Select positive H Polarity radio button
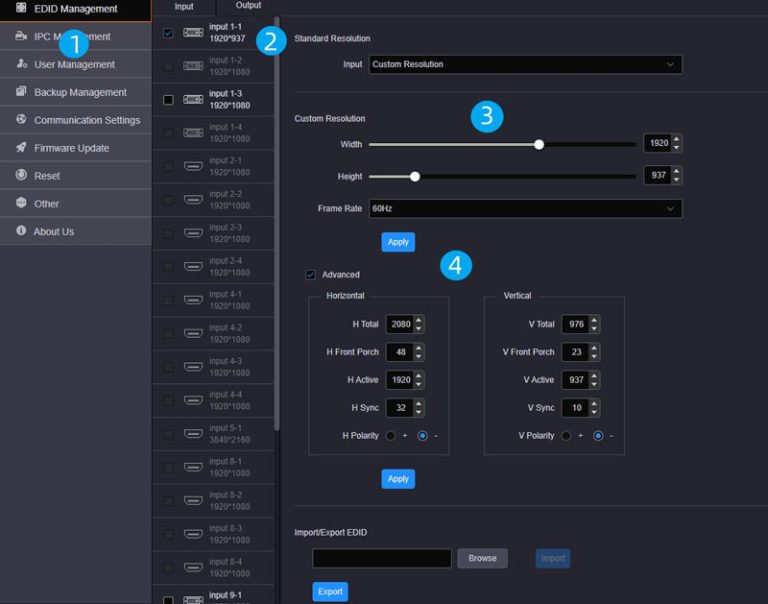Viewport: 768px width, 604px height. 391,436
